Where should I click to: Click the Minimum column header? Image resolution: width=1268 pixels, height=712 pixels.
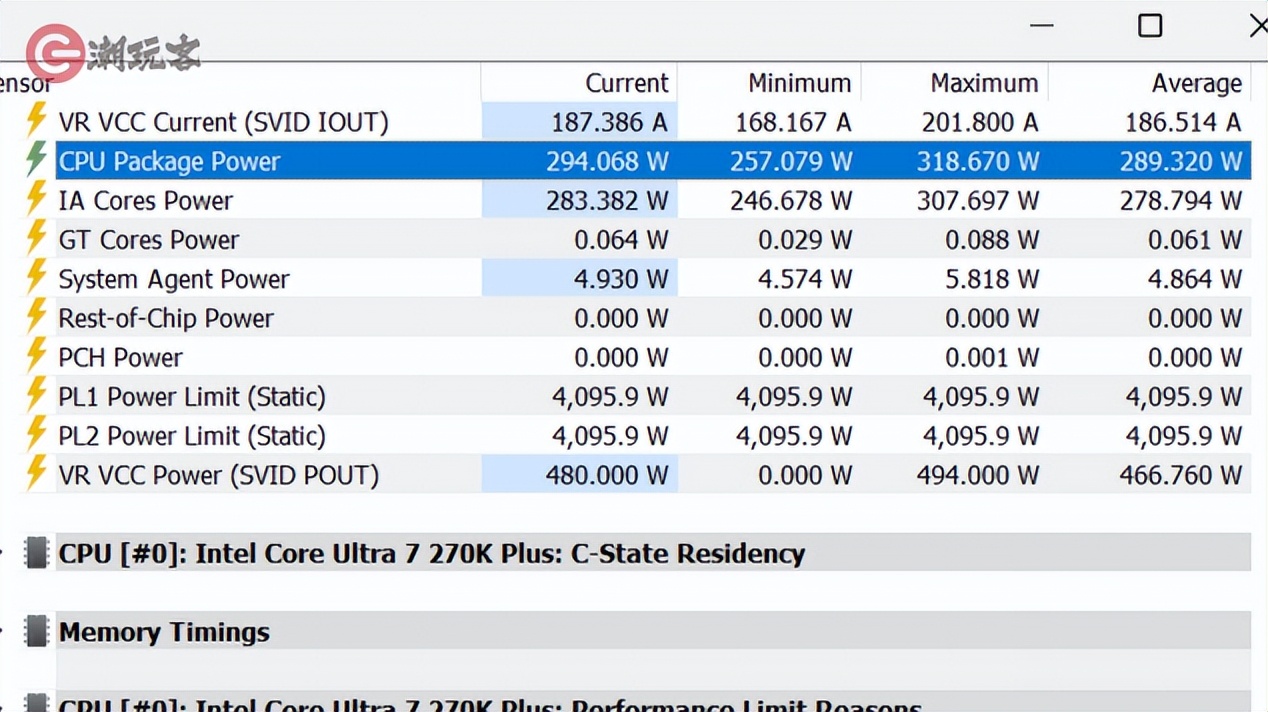(x=769, y=82)
